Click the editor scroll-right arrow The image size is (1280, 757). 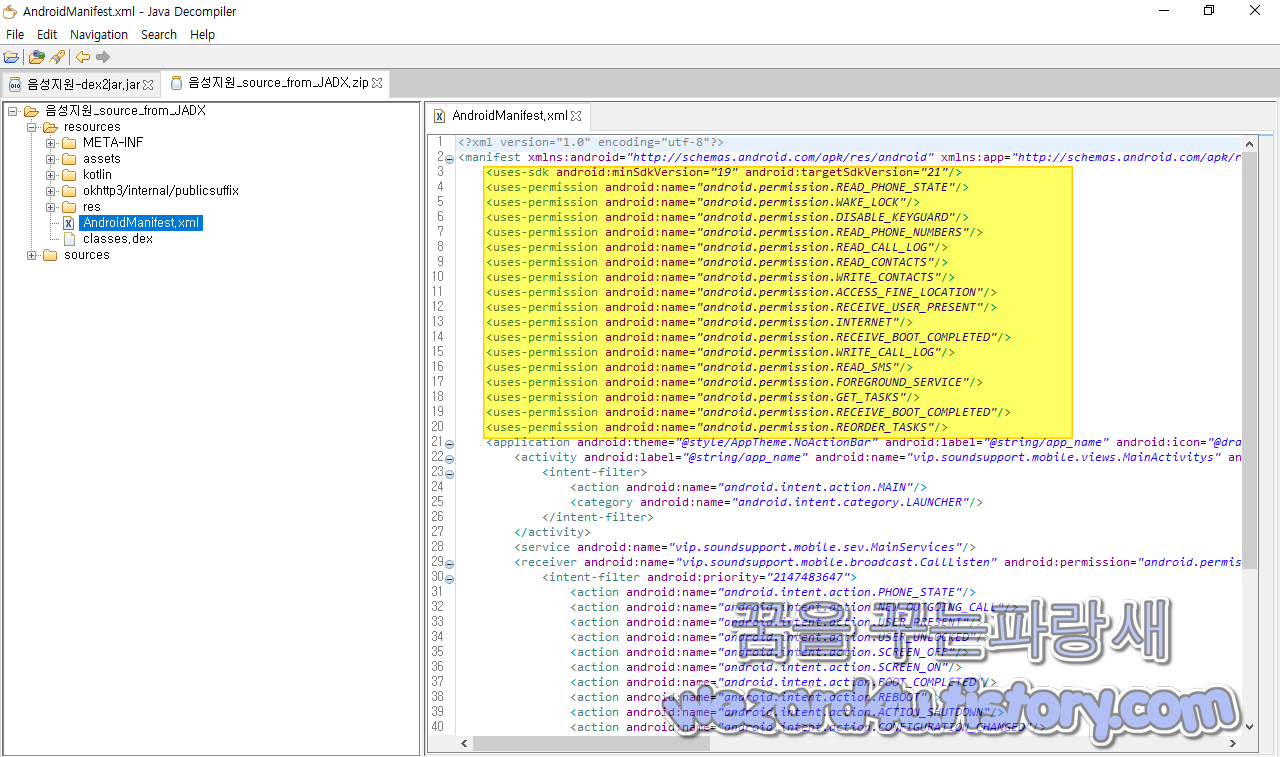[1232, 744]
